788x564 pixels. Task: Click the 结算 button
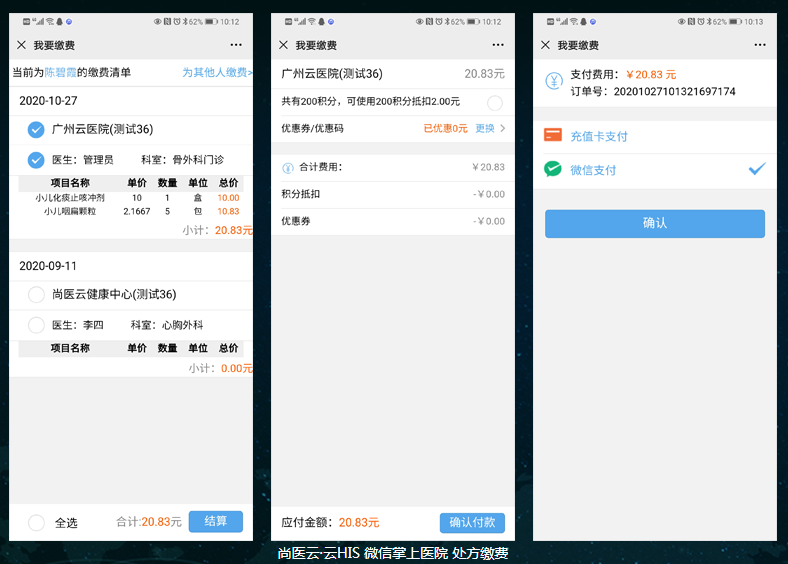point(216,521)
